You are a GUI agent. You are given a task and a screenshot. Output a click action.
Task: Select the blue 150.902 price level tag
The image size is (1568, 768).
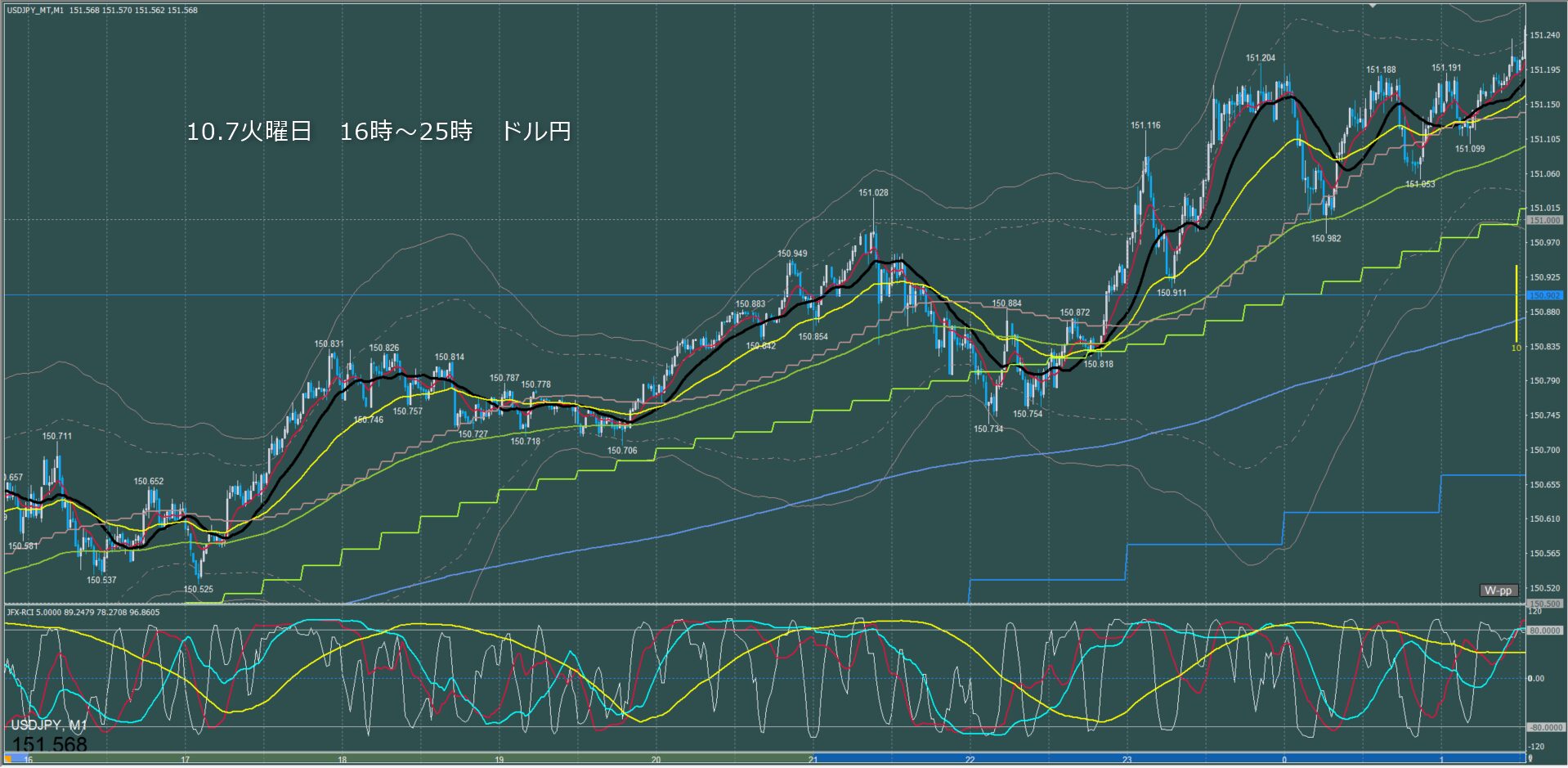click(x=1544, y=295)
